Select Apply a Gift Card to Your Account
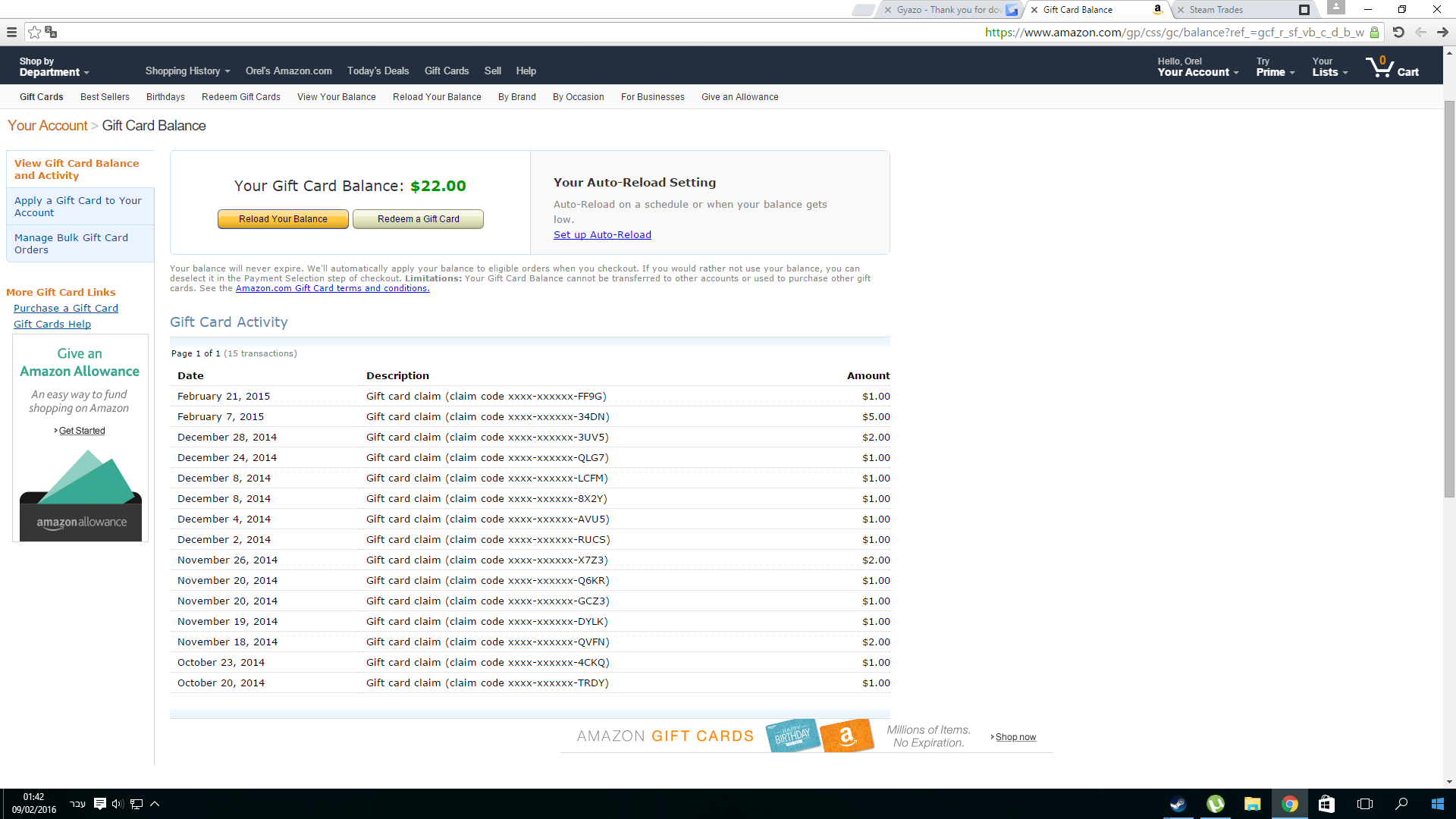The width and height of the screenshot is (1456, 819). [x=80, y=206]
